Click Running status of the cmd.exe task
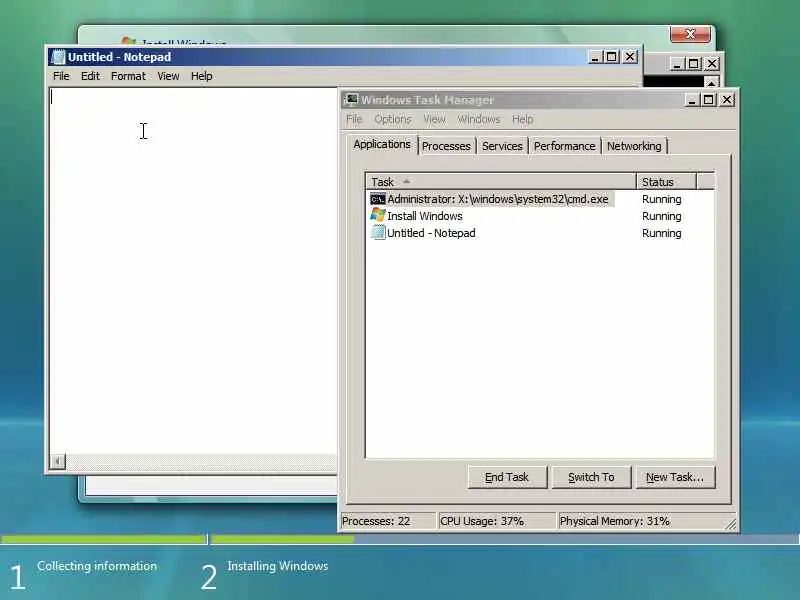The height and width of the screenshot is (600, 800). point(662,199)
